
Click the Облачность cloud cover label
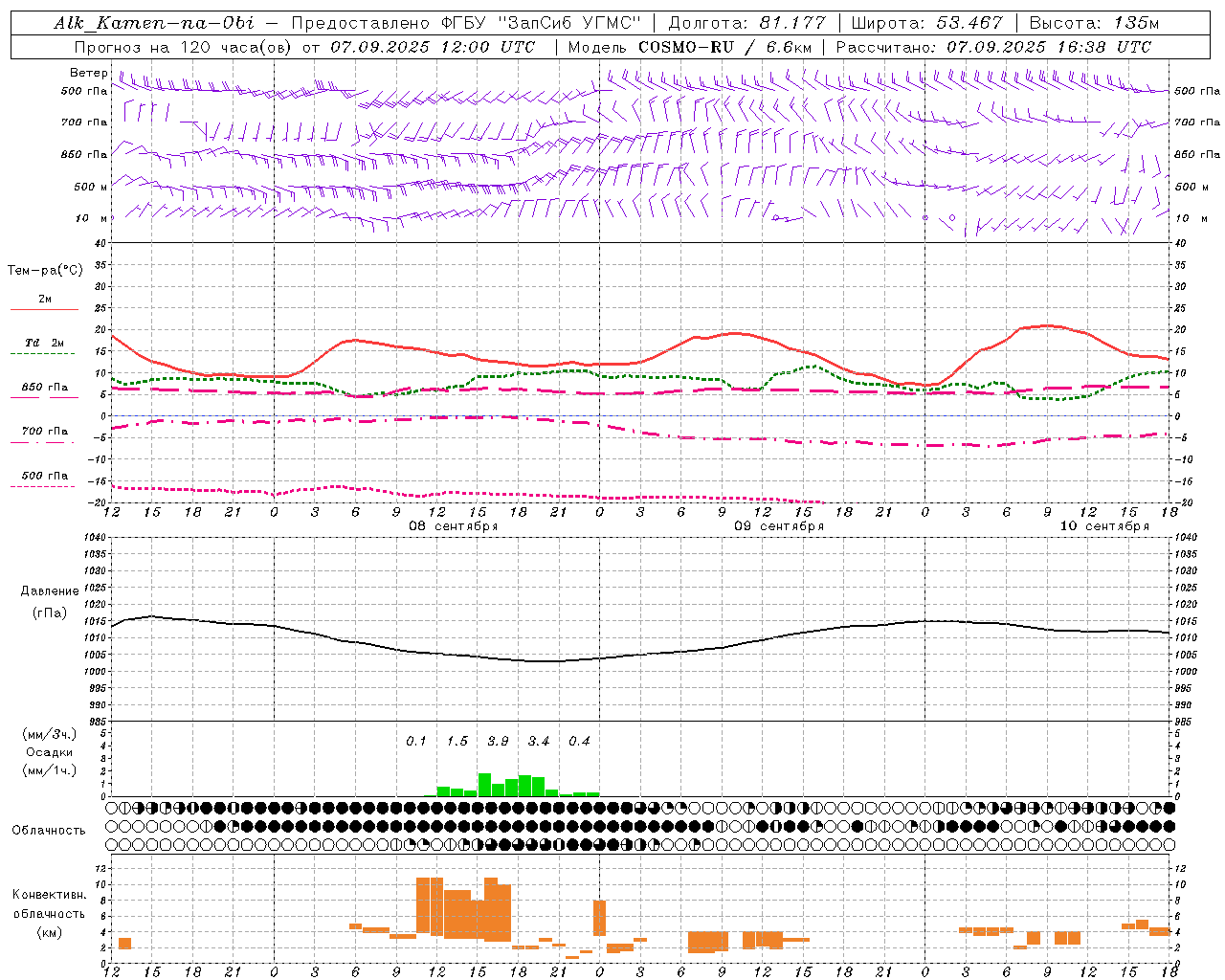tap(49, 831)
